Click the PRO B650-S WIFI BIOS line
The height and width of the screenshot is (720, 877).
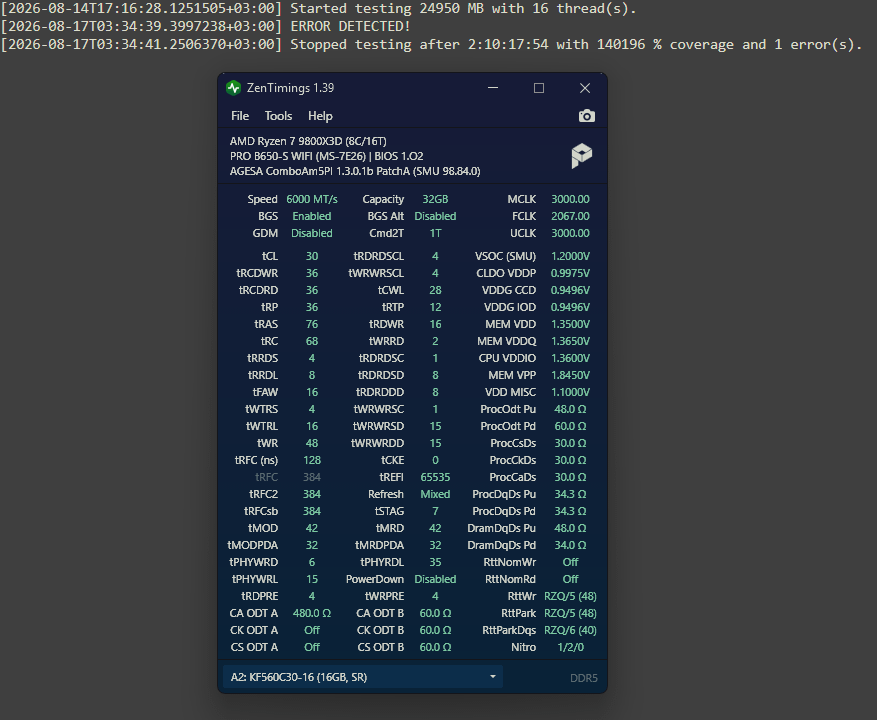click(326, 156)
